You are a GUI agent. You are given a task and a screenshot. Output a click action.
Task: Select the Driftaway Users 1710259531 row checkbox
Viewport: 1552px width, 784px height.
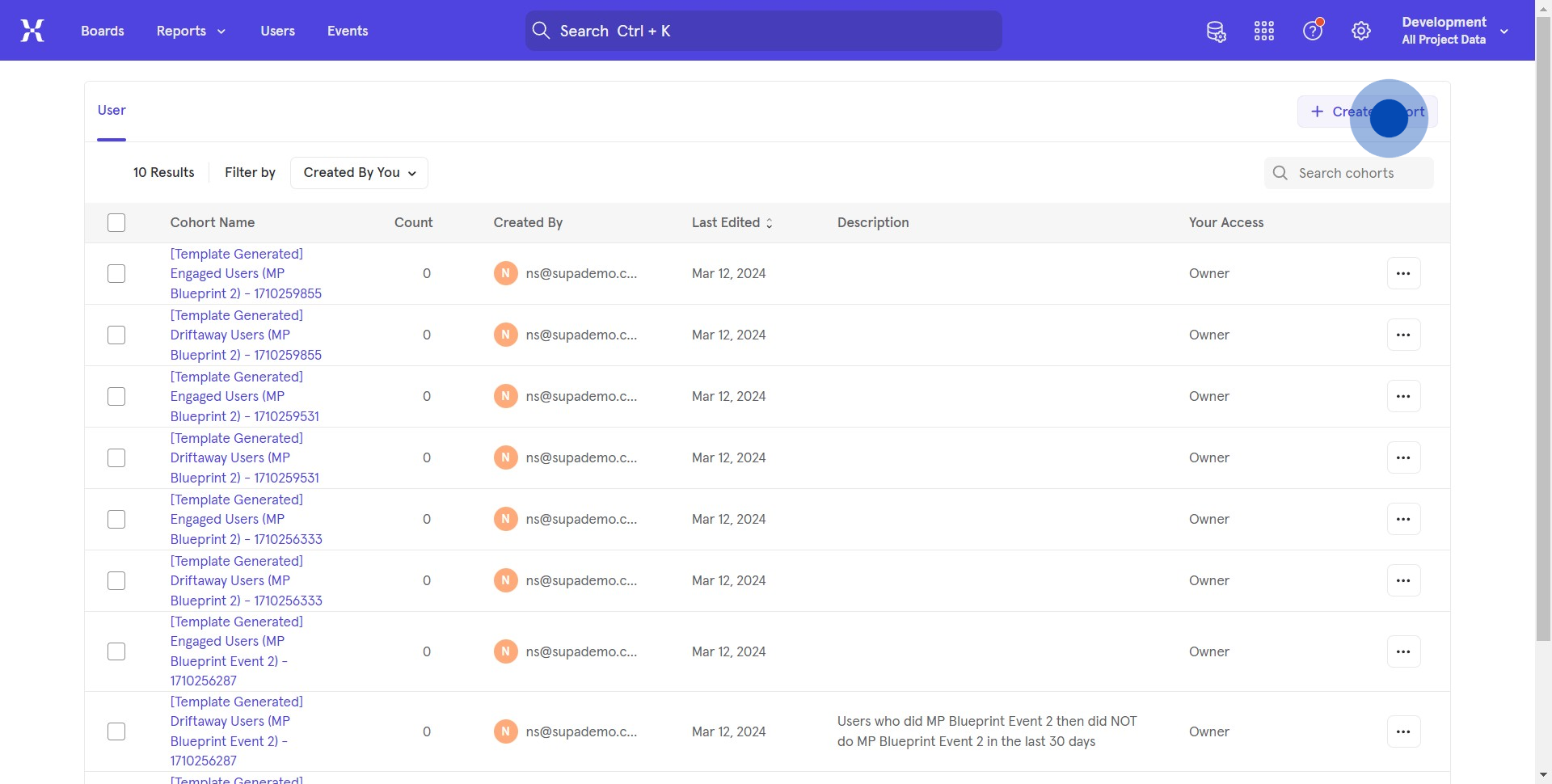click(x=116, y=458)
